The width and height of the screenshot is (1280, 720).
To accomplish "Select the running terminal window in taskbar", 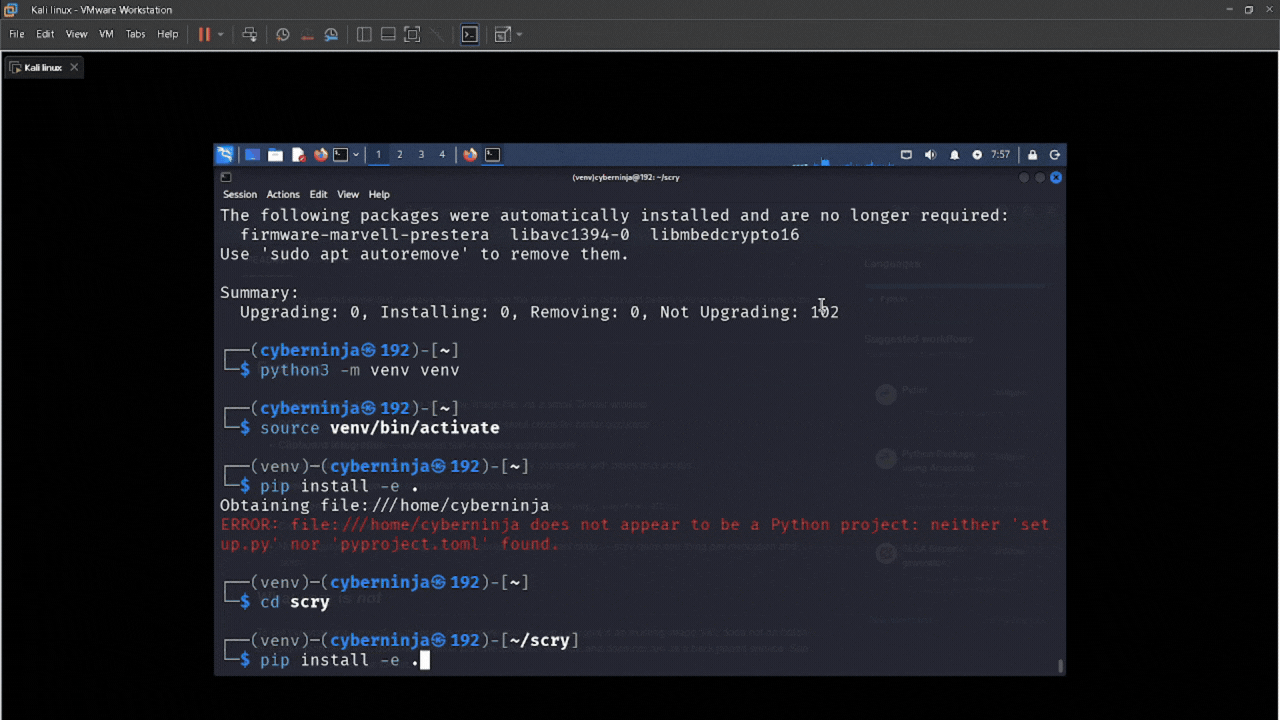I will (x=492, y=154).
